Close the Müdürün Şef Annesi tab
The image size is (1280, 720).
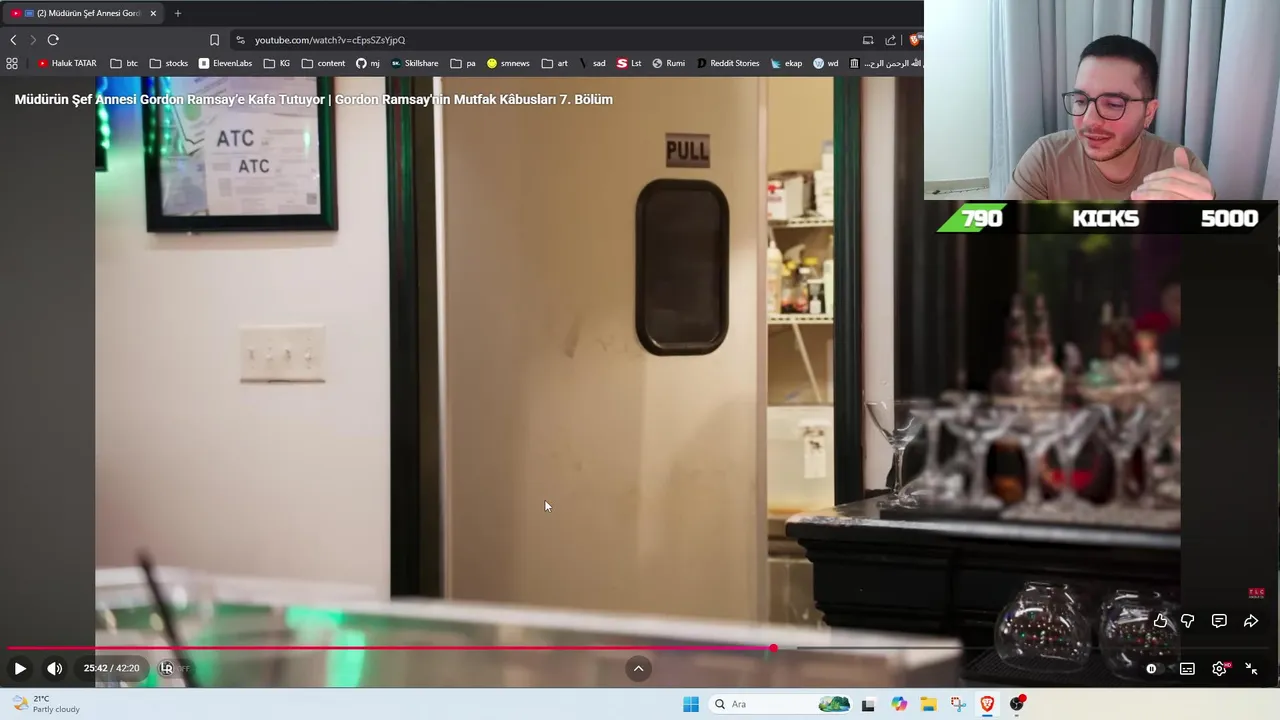click(153, 13)
